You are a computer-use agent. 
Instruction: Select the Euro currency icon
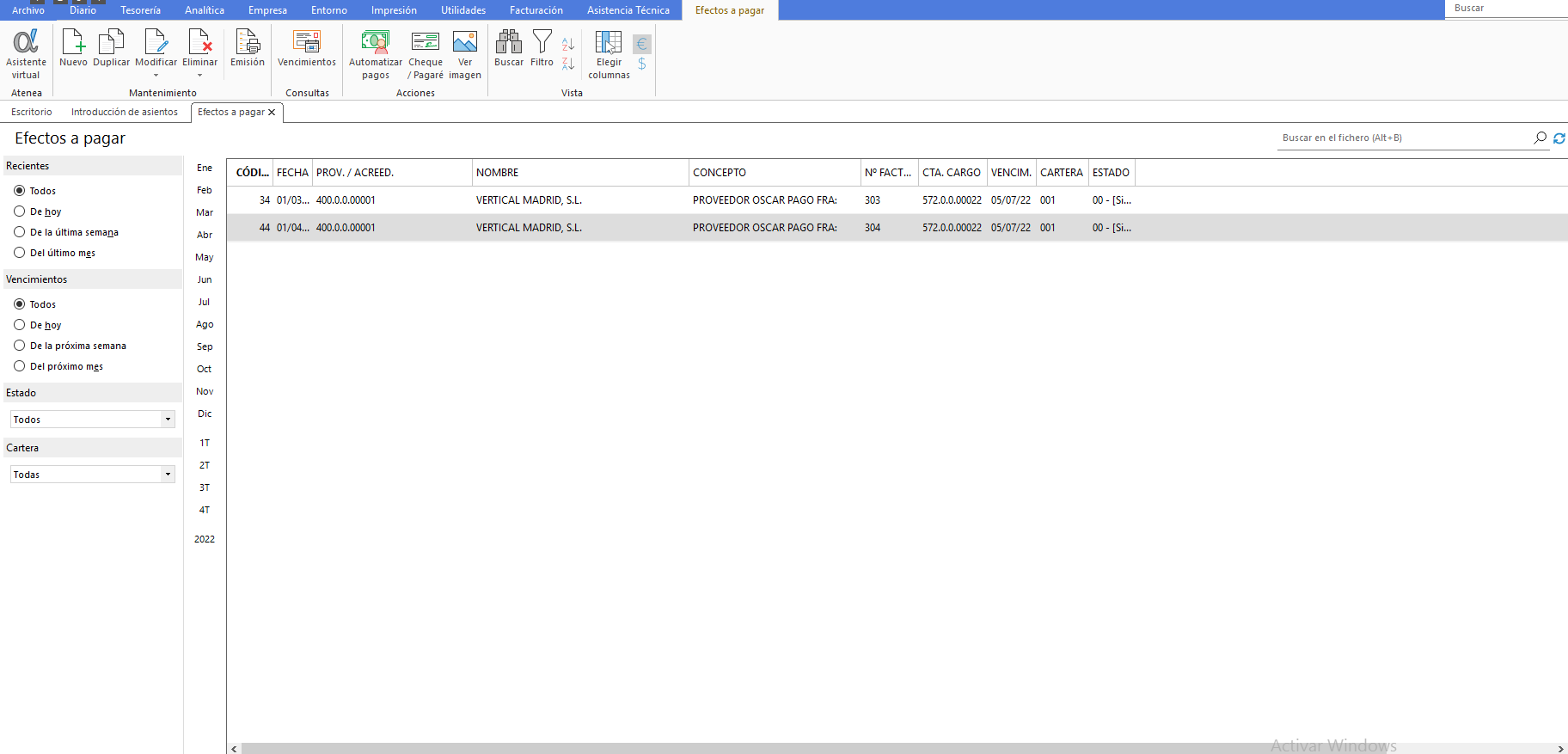point(642,44)
